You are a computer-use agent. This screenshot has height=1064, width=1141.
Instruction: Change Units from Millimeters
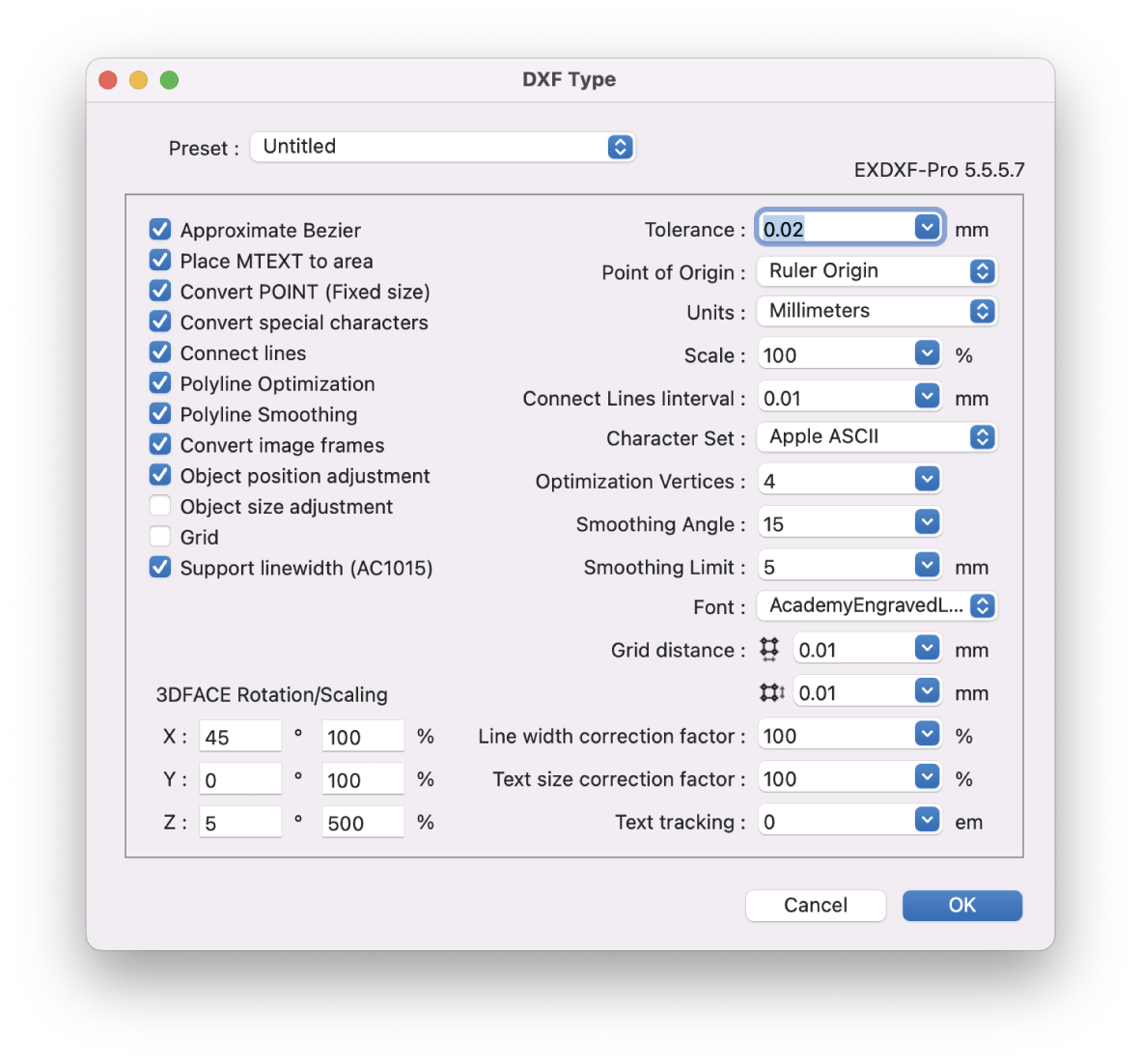(876, 311)
